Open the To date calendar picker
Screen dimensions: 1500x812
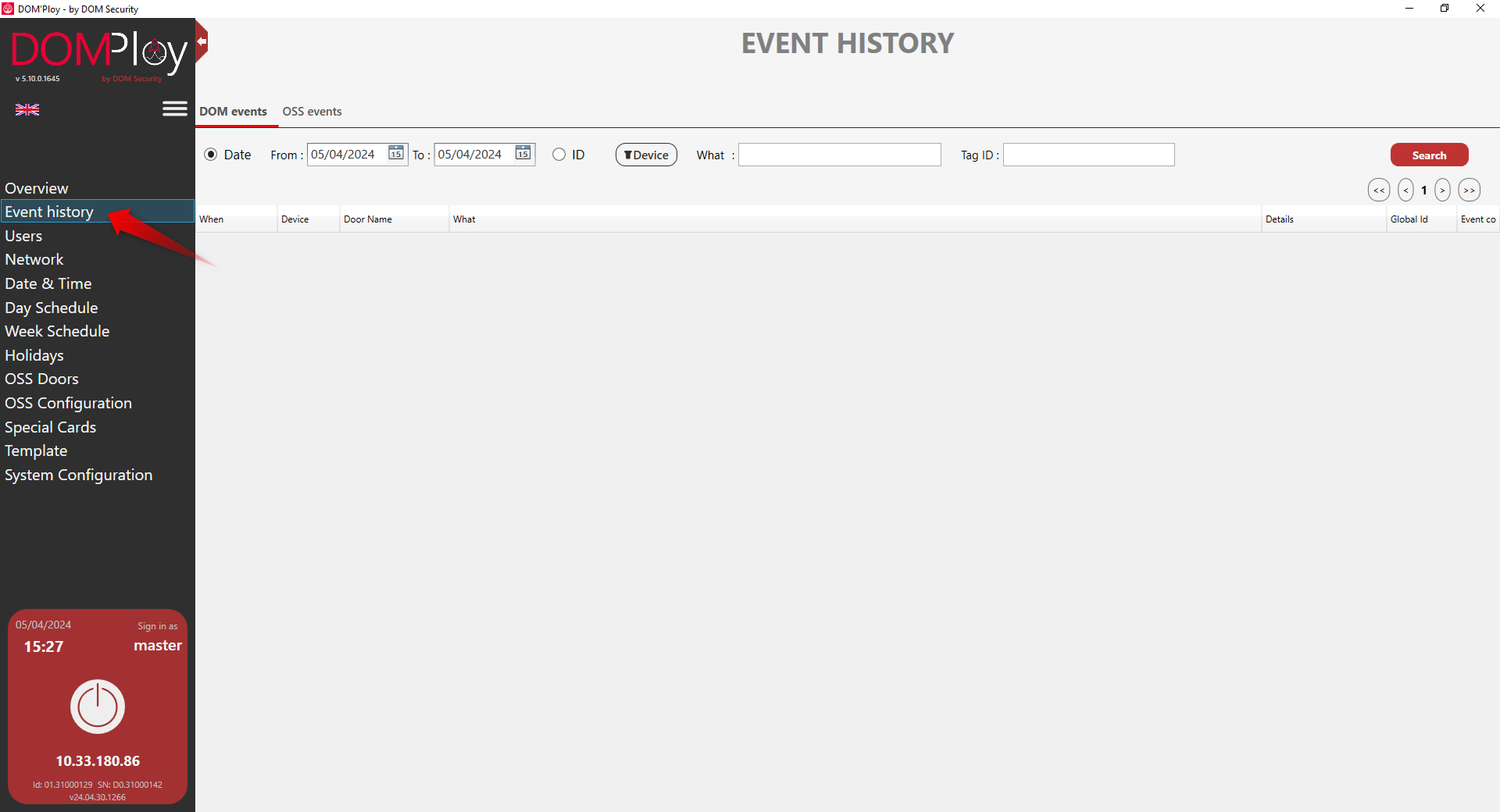523,154
